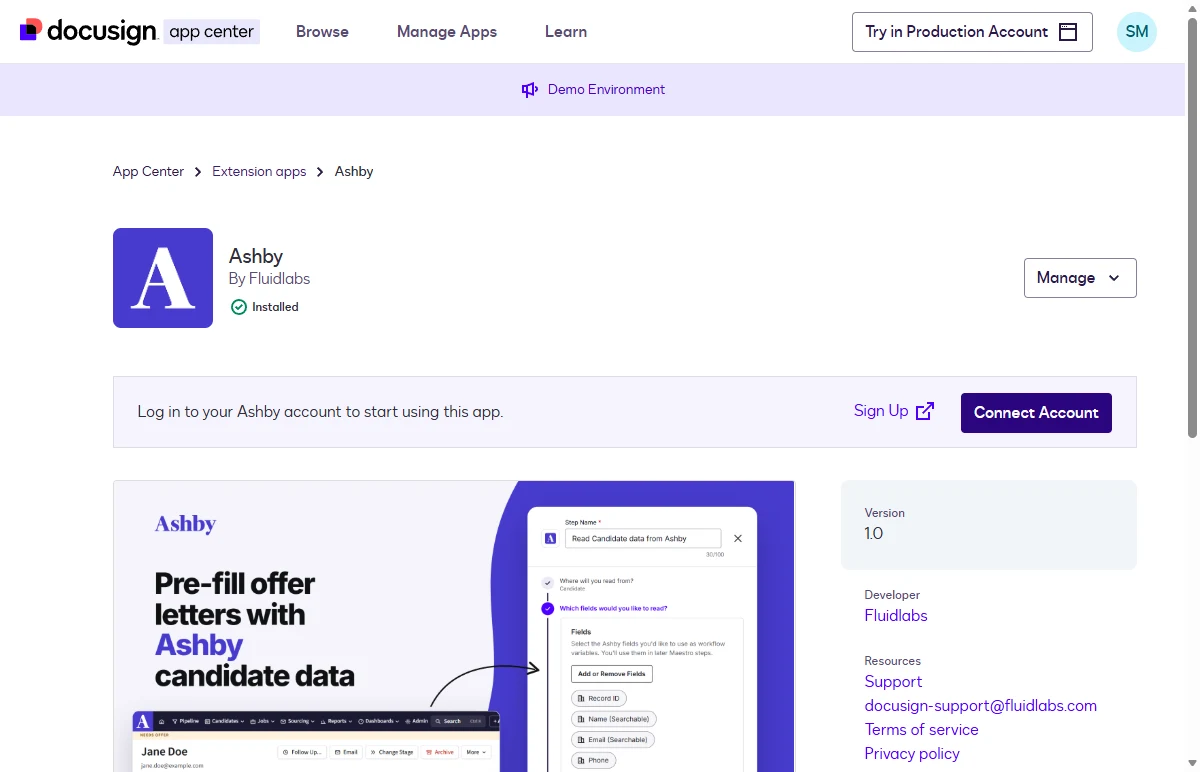The height and width of the screenshot is (772, 1200).
Task: Open Privacy policy link
Action: tap(912, 754)
